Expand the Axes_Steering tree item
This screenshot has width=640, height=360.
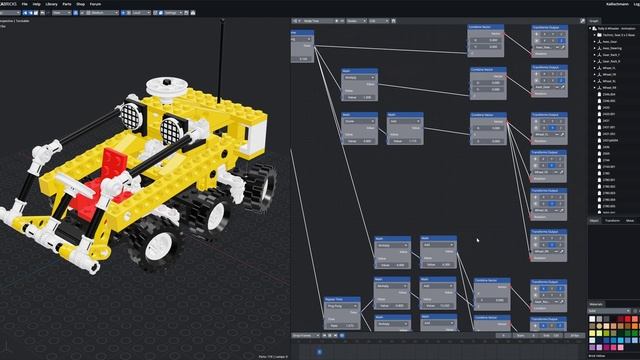[595, 48]
